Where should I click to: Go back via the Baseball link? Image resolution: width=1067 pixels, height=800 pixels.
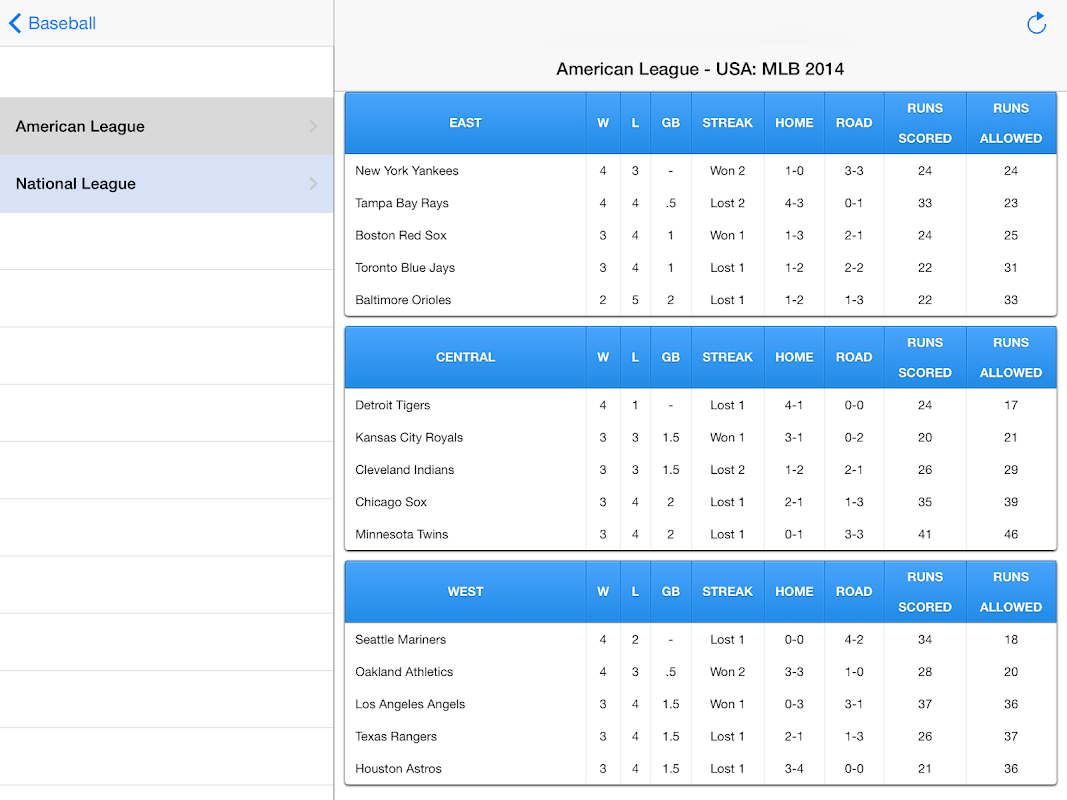tap(62, 23)
